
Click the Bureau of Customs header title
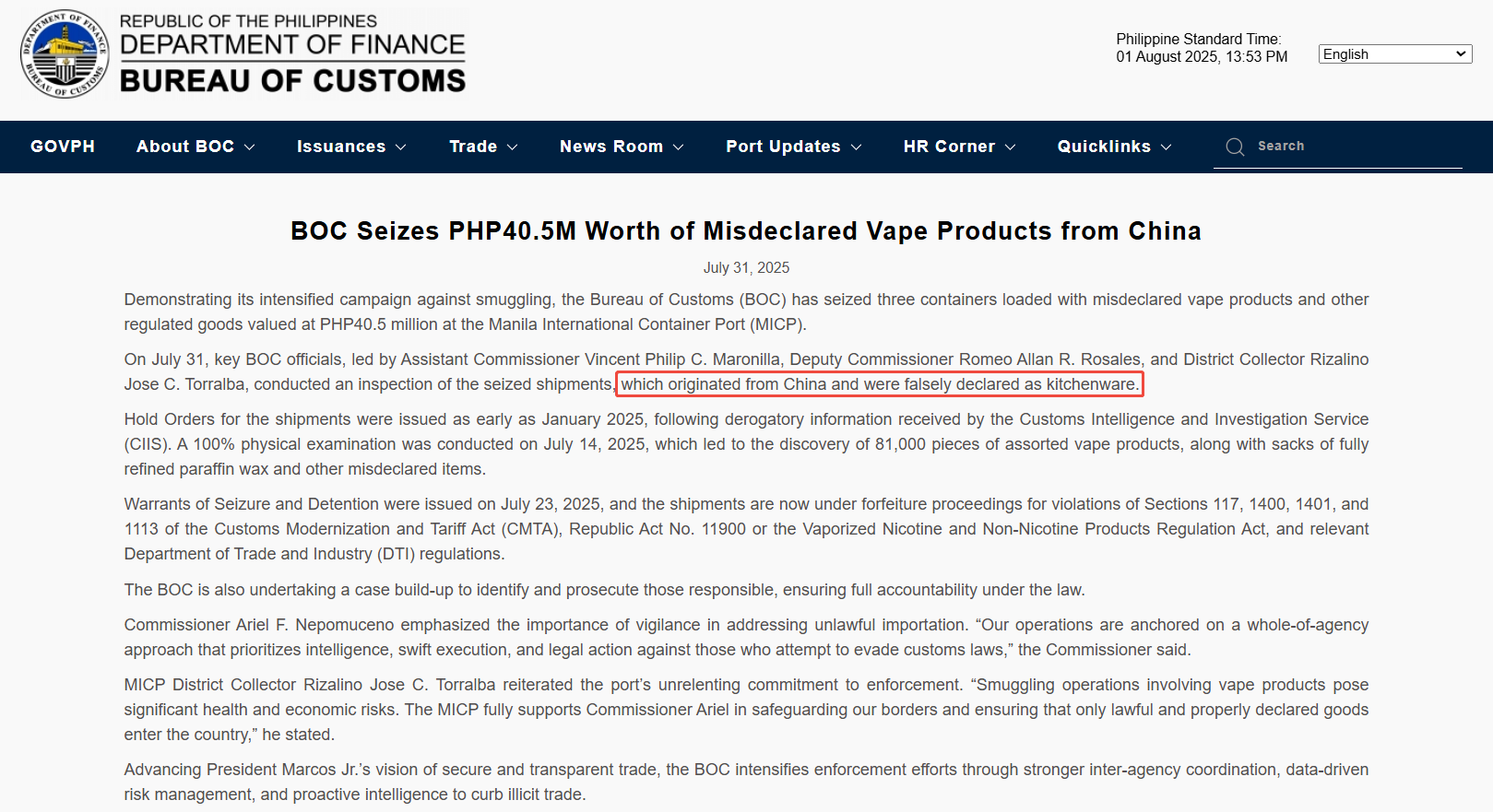[x=292, y=80]
